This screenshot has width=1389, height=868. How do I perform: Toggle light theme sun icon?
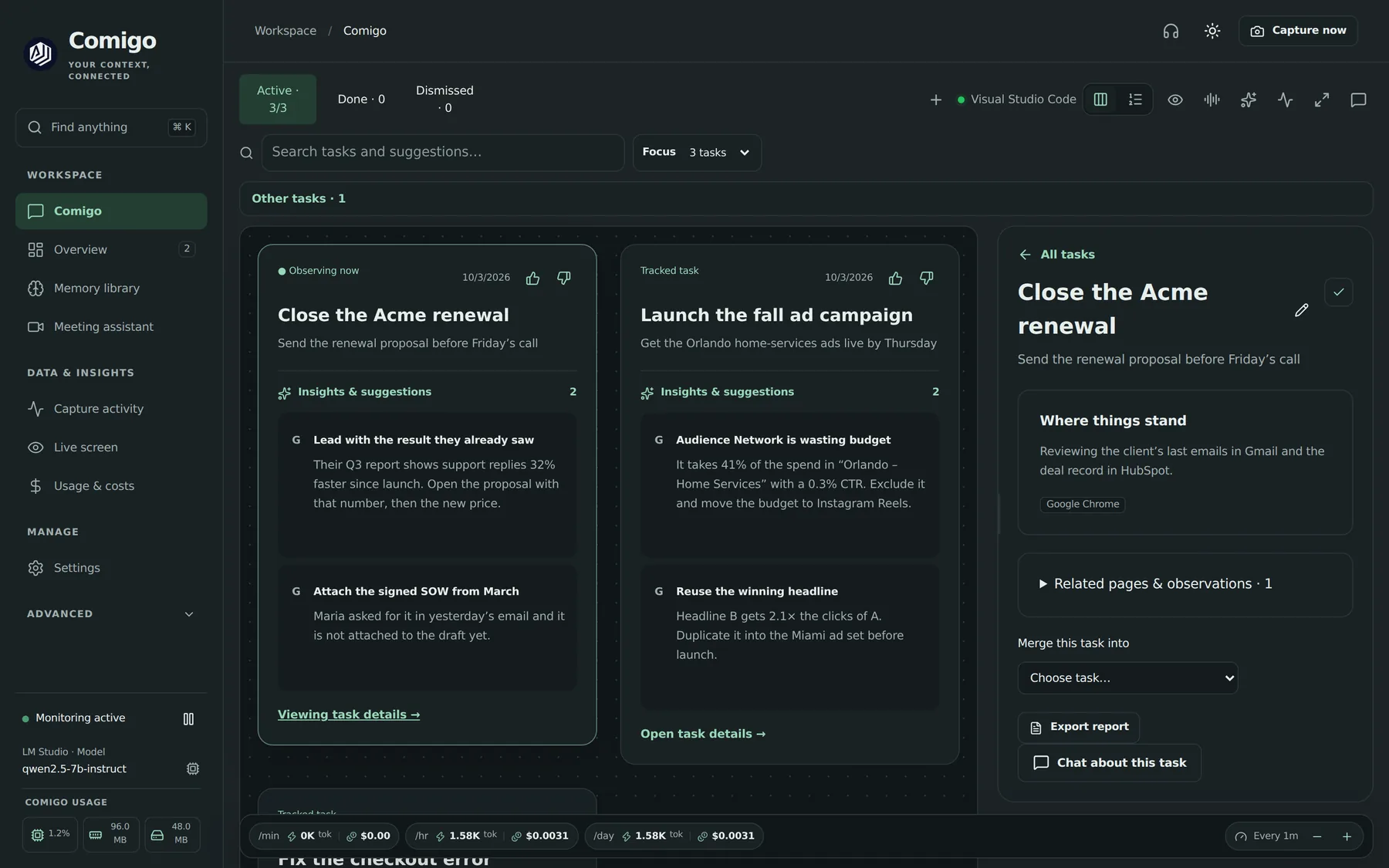point(1212,31)
